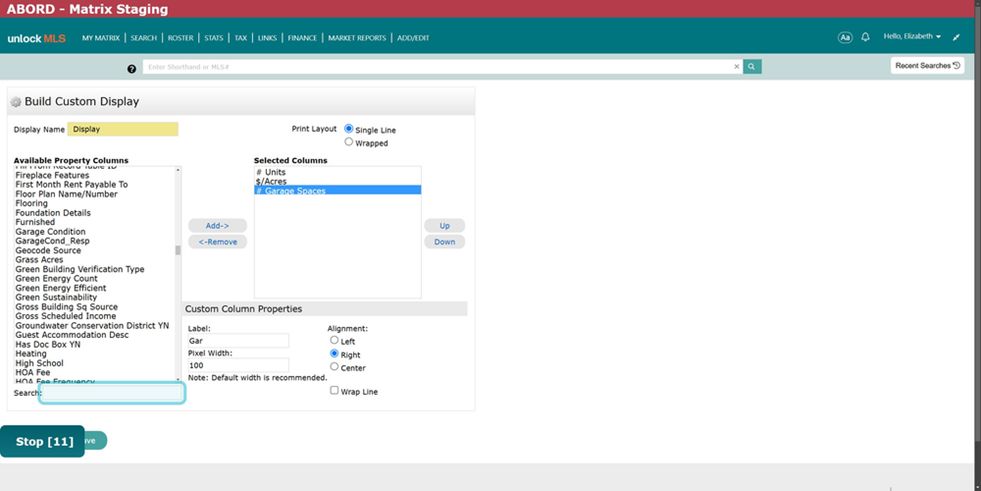Select Green Energy Count column

56,278
